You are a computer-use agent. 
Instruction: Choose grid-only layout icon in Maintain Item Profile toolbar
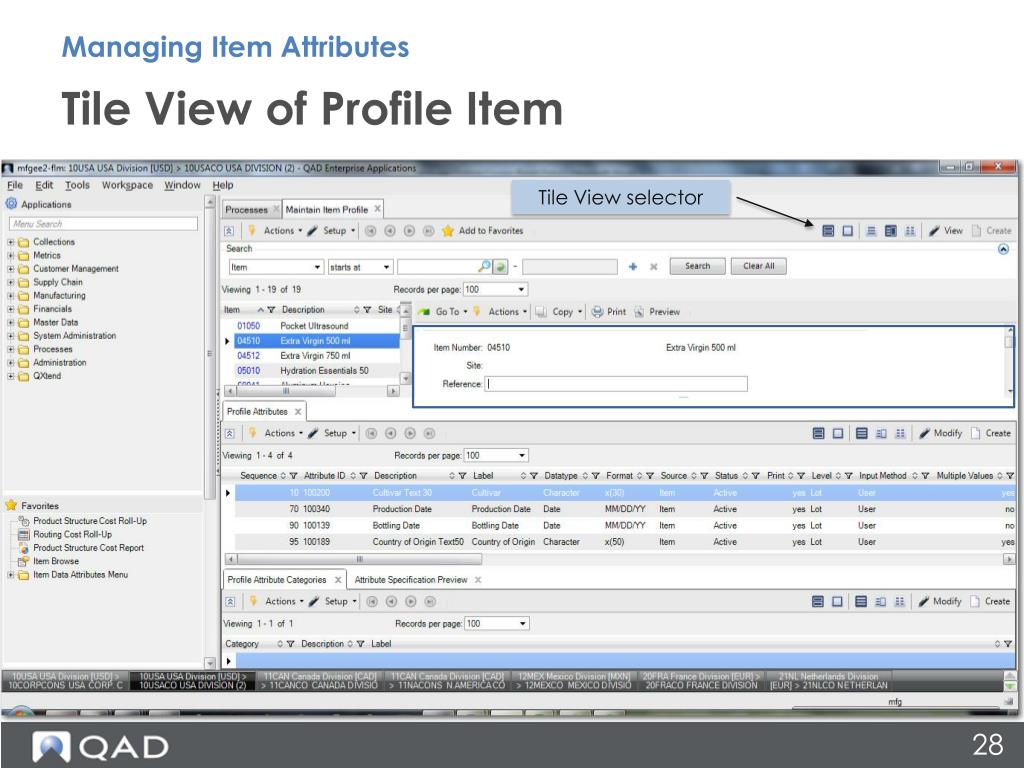[871, 231]
